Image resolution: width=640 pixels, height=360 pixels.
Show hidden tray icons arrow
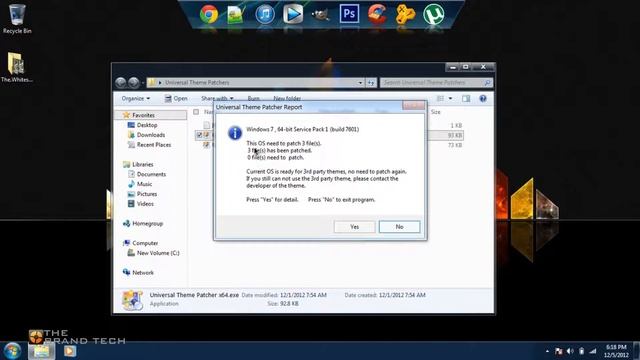coord(547,351)
